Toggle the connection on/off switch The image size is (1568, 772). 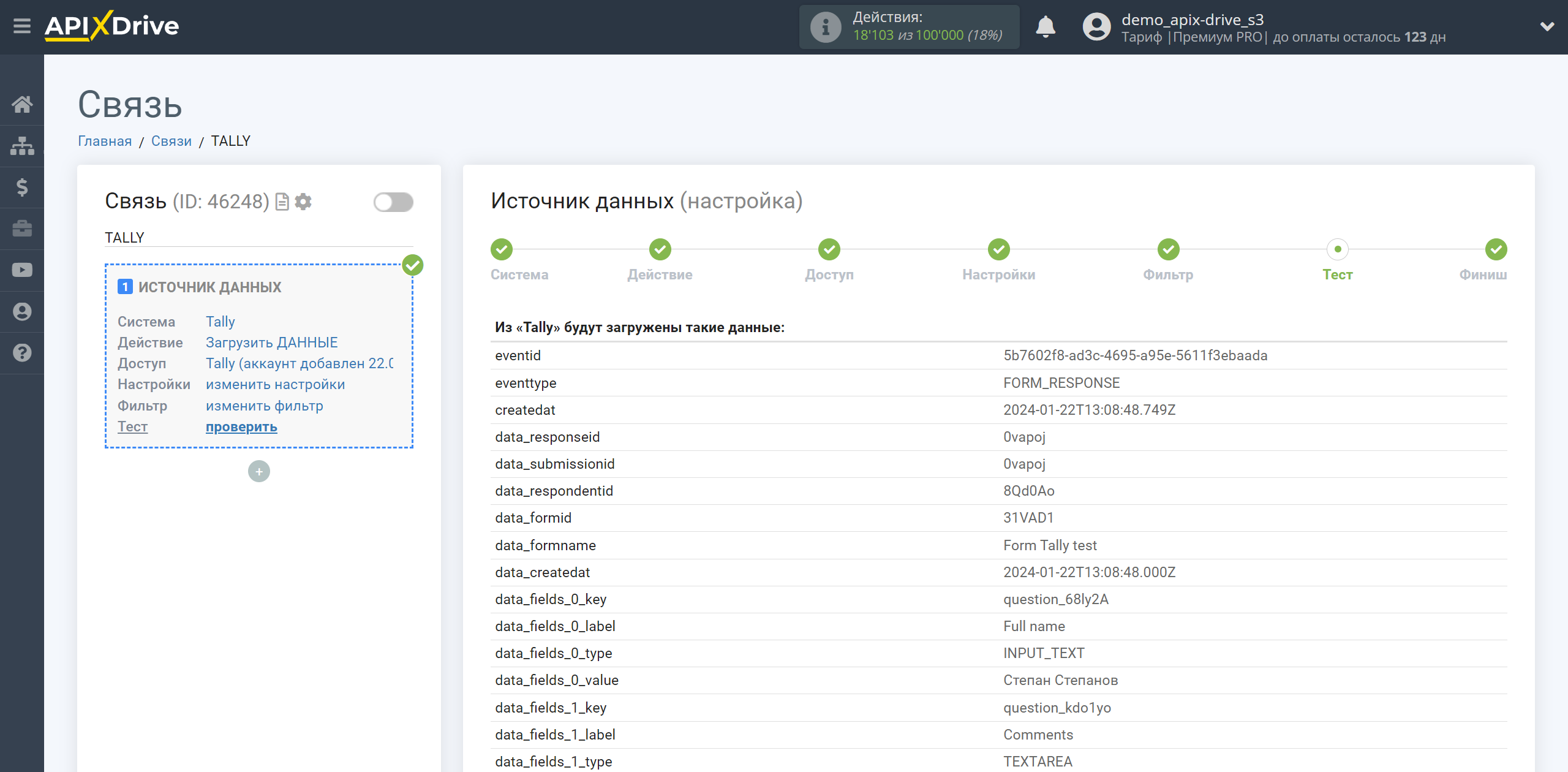(x=393, y=202)
